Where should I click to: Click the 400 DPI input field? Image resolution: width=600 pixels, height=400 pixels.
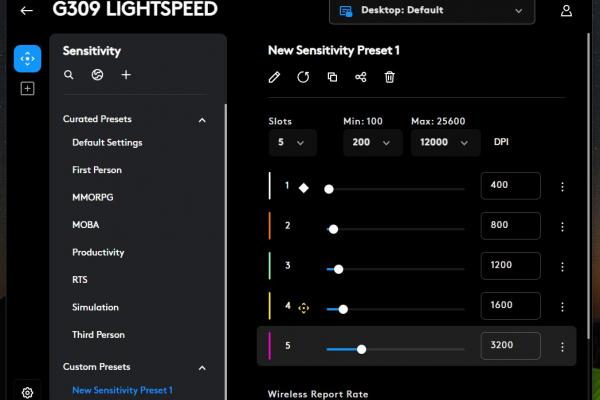pos(510,186)
